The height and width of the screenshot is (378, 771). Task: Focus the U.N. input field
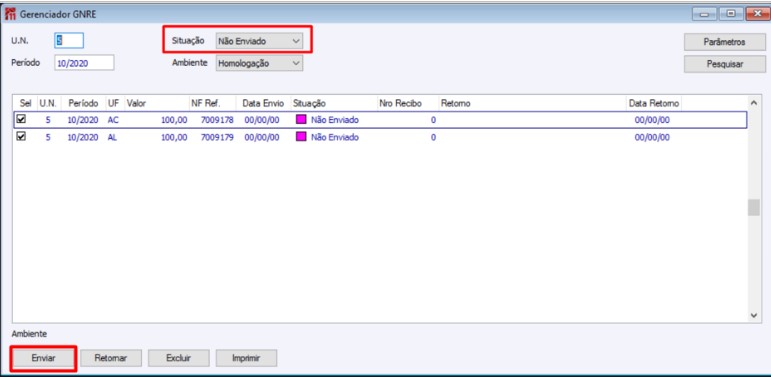click(69, 41)
